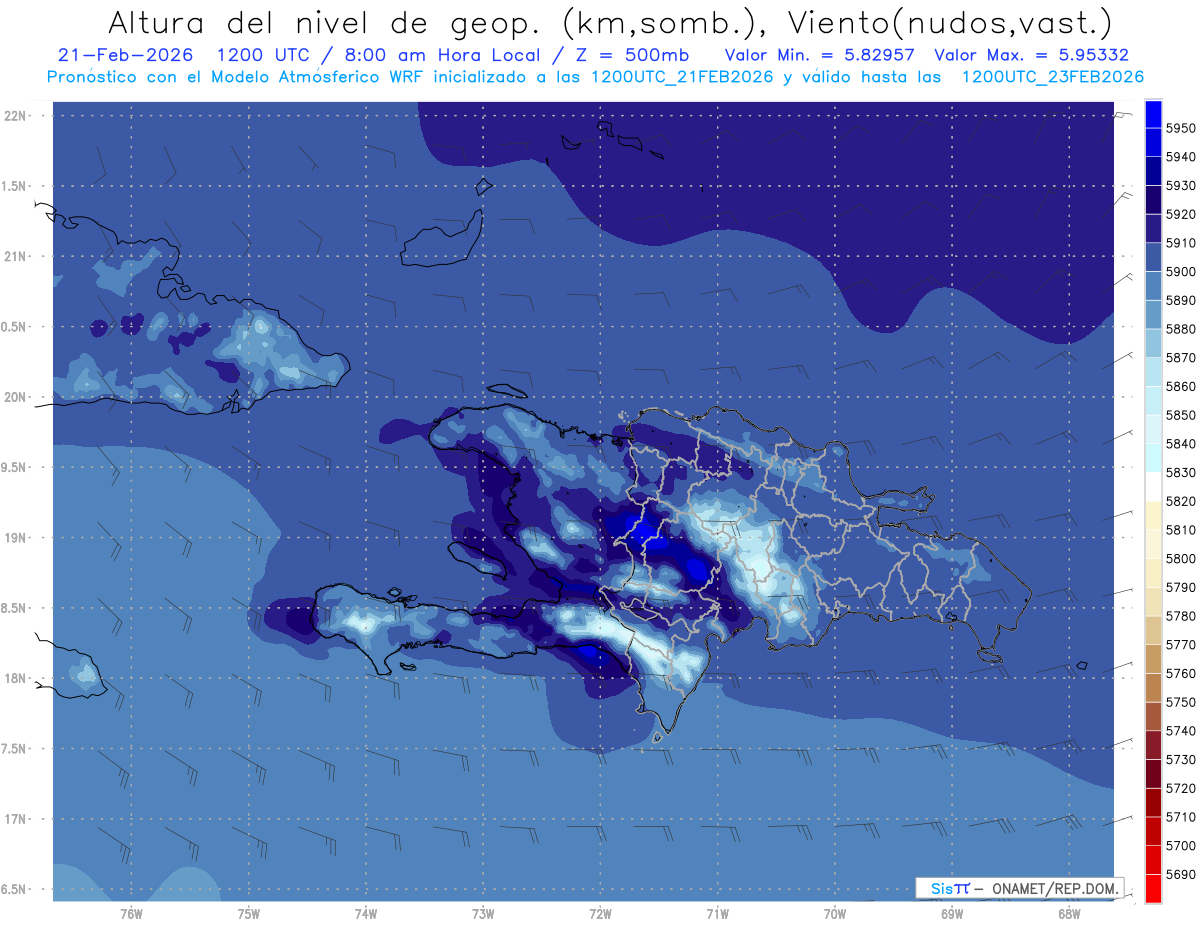The image size is (1200, 927).
Task: Click the '72W' longitude axis label
Action: tap(600, 914)
